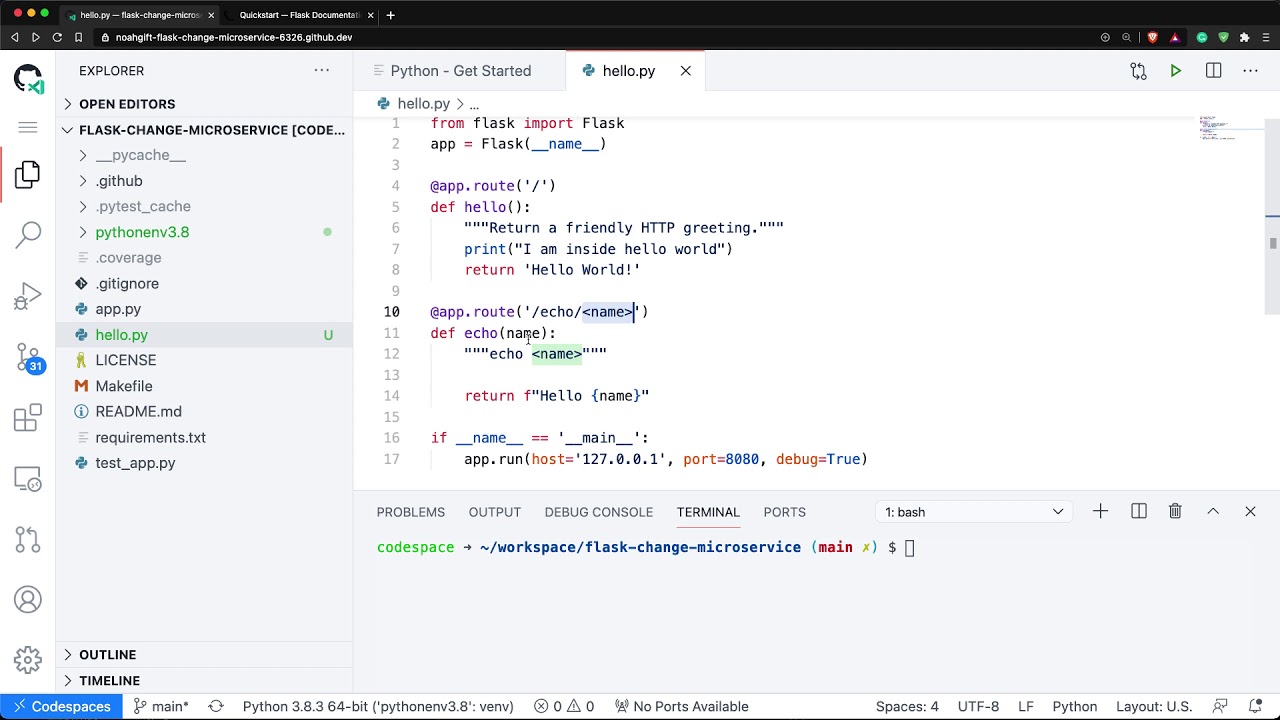Toggle the hamburger application menu
The image size is (1280, 720).
(x=28, y=127)
